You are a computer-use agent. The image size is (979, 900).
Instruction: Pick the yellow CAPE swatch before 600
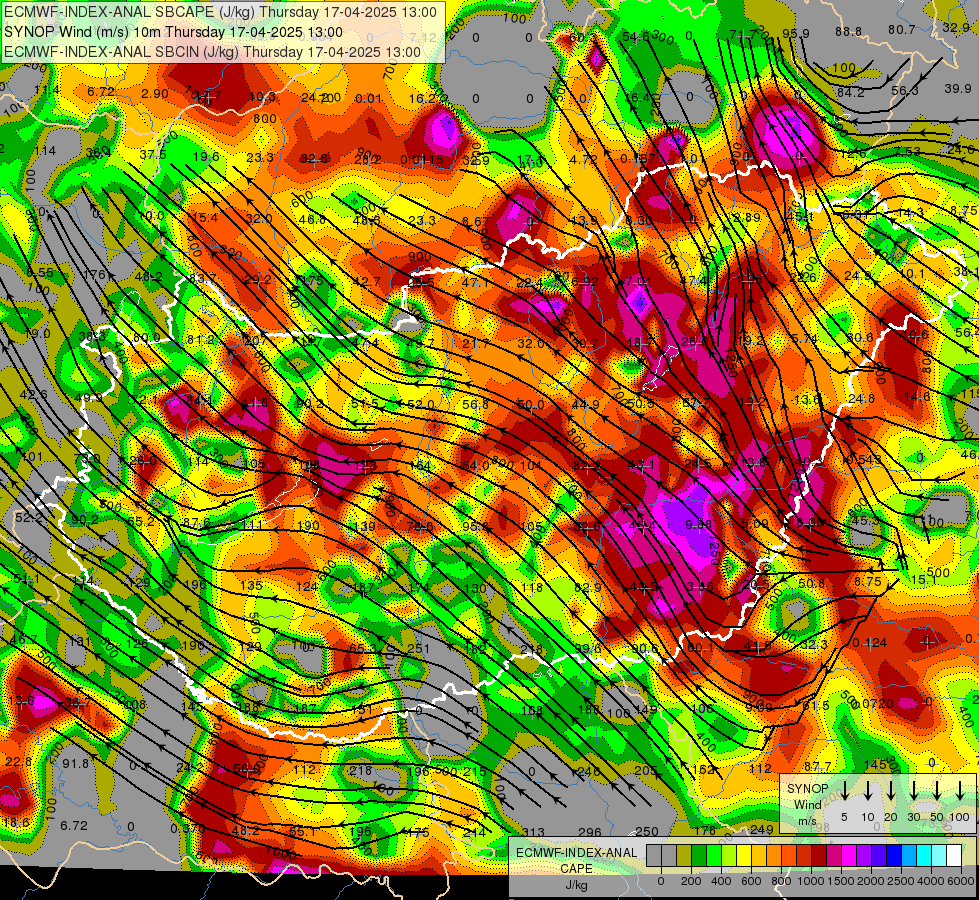pos(744,855)
